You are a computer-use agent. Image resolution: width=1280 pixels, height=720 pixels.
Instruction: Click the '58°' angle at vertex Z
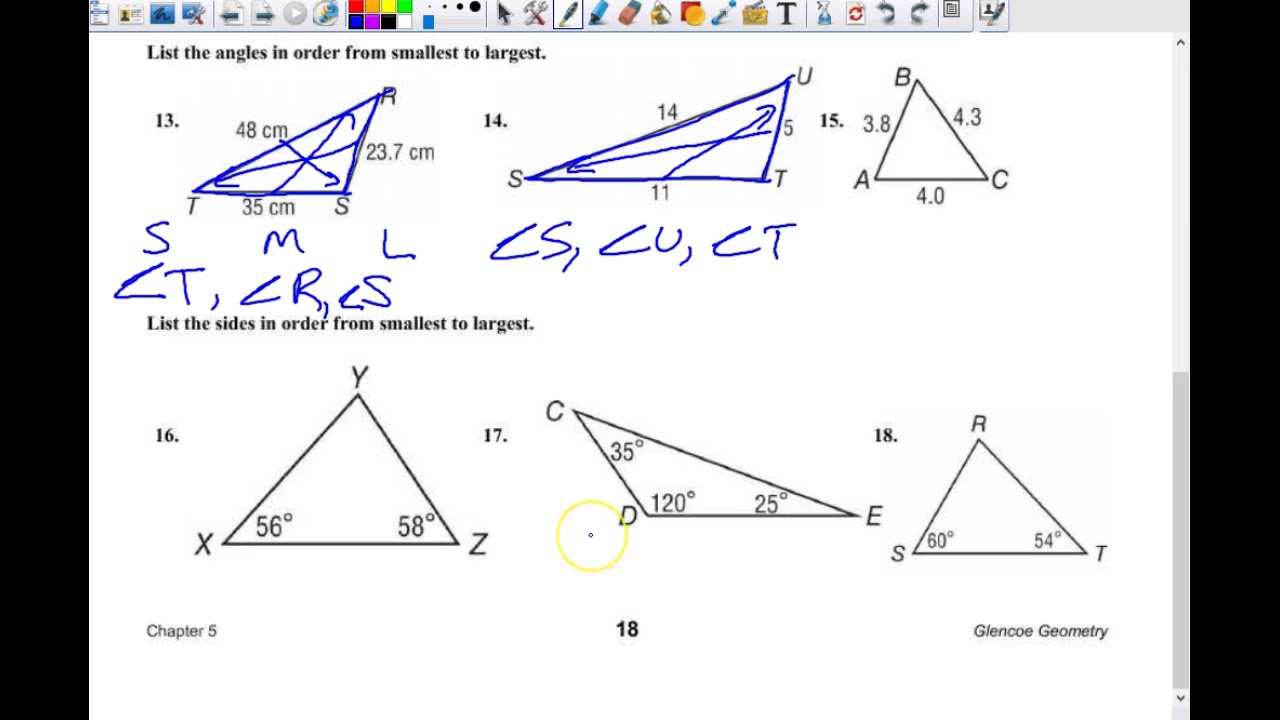416,525
